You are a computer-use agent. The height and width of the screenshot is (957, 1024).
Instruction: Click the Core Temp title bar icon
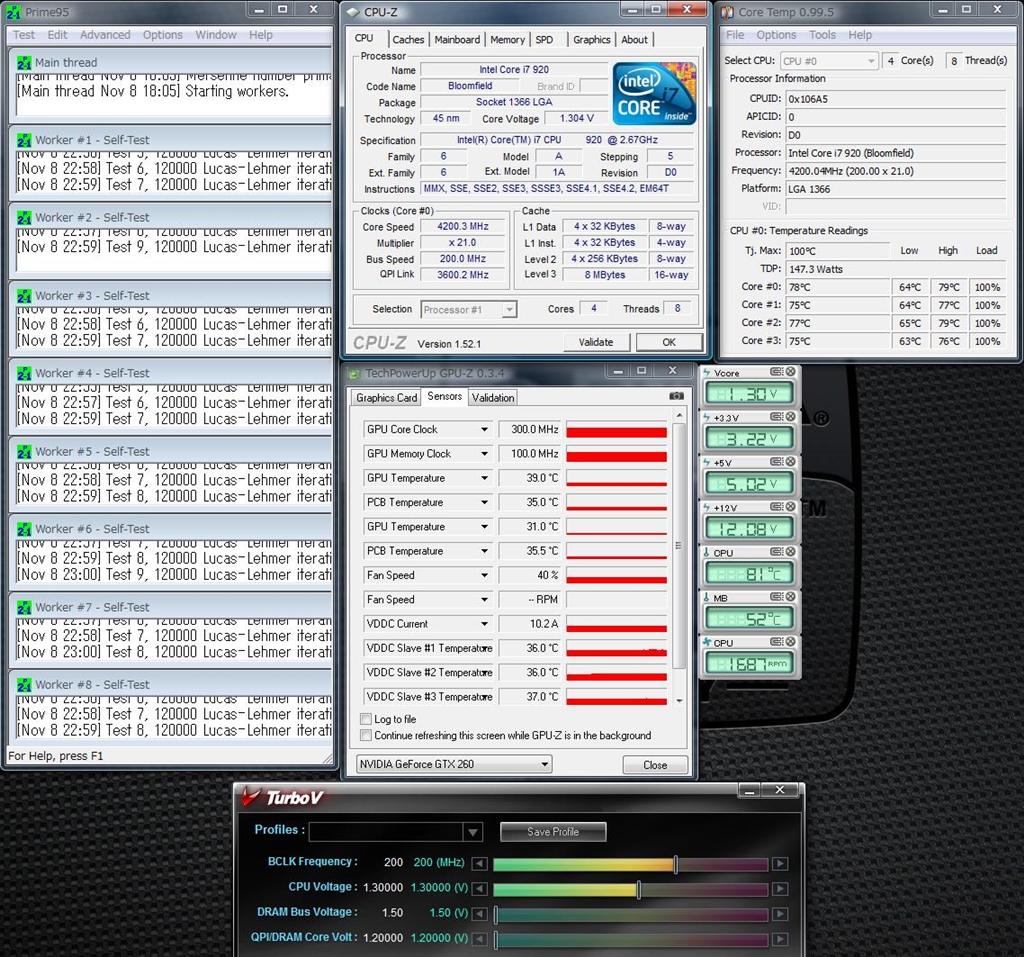[x=728, y=12]
